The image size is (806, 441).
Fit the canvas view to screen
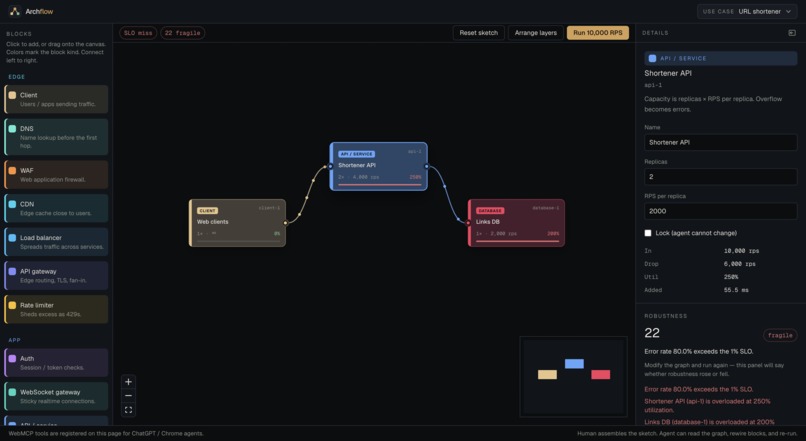[x=129, y=410]
